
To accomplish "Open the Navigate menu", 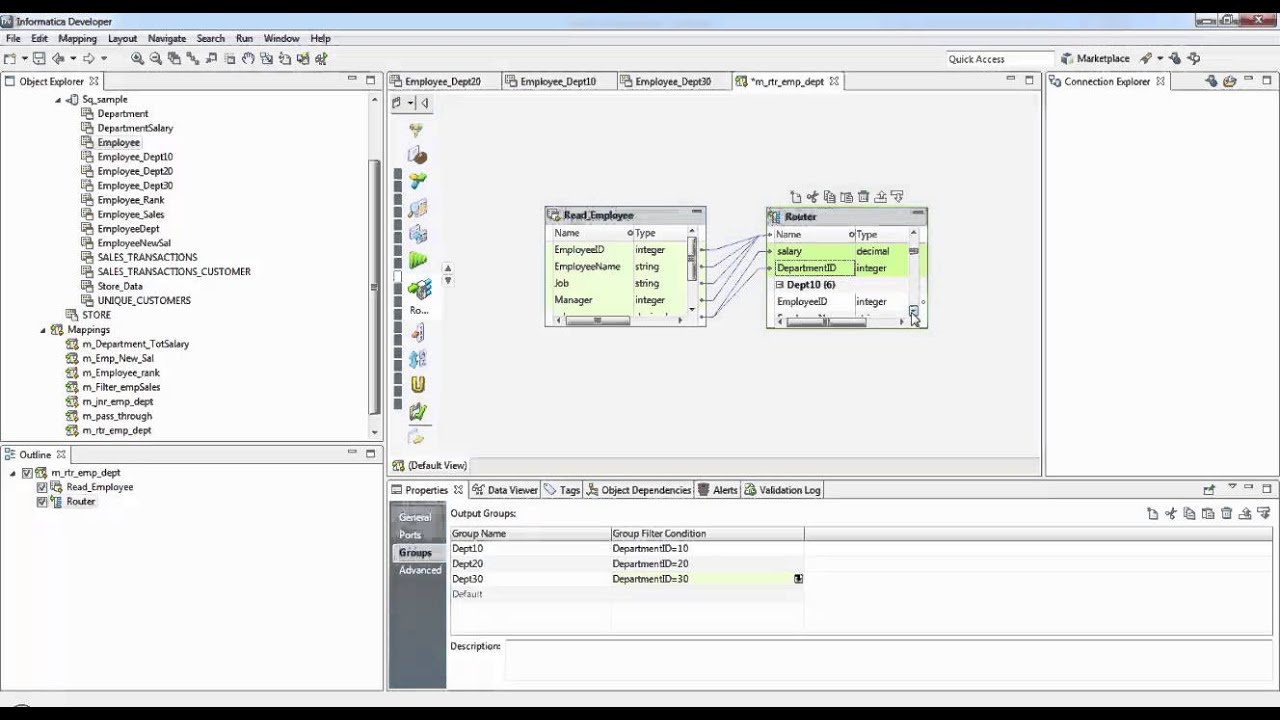I will 167,39.
